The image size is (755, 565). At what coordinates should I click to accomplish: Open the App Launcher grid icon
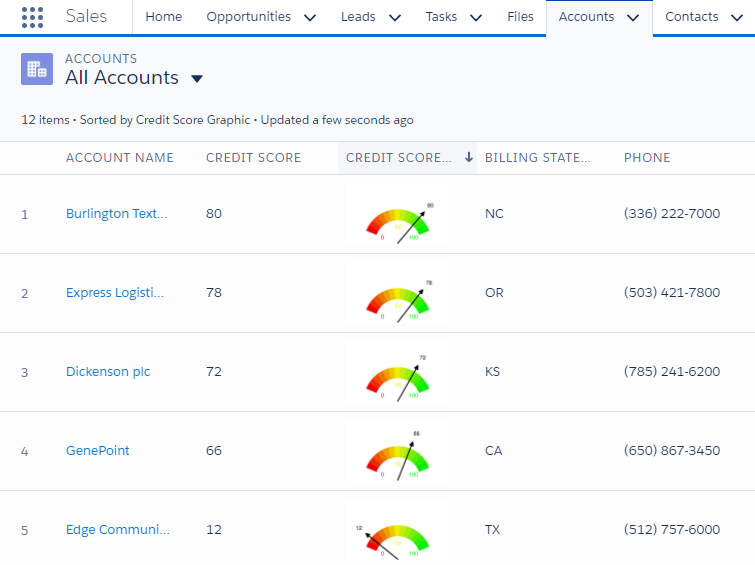pyautogui.click(x=32, y=17)
